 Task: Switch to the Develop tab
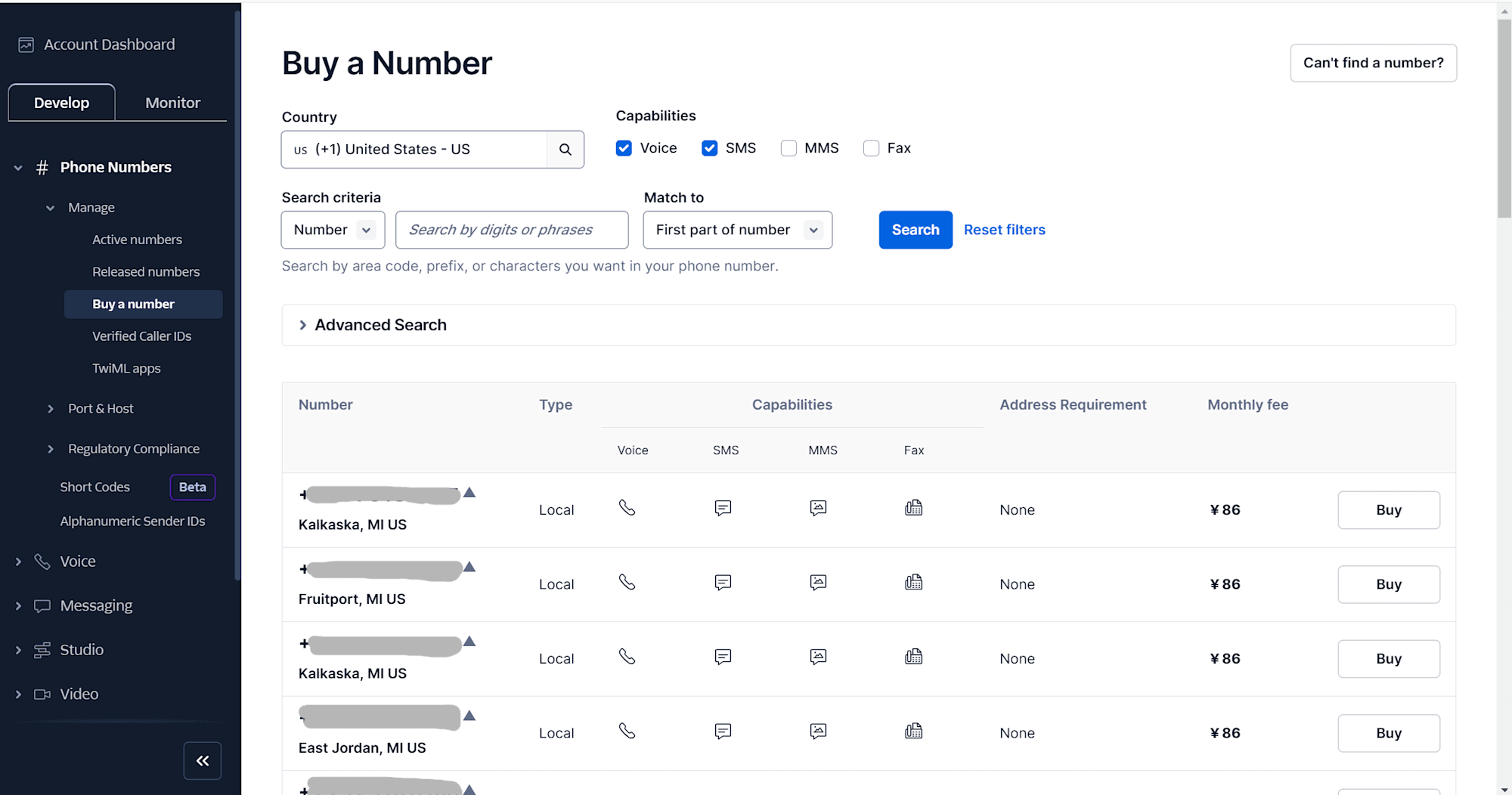(x=61, y=103)
